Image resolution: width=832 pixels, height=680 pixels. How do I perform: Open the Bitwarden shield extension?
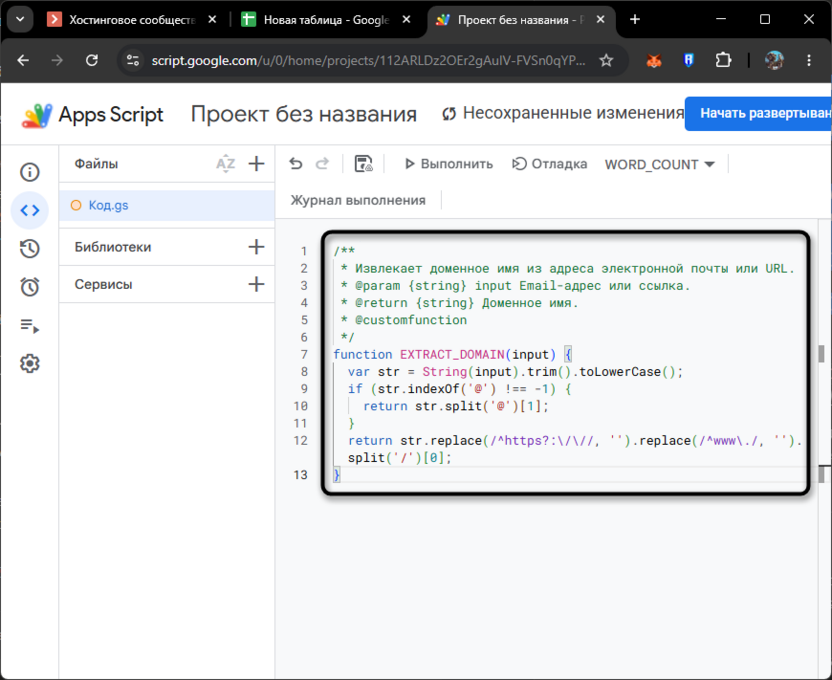(689, 60)
